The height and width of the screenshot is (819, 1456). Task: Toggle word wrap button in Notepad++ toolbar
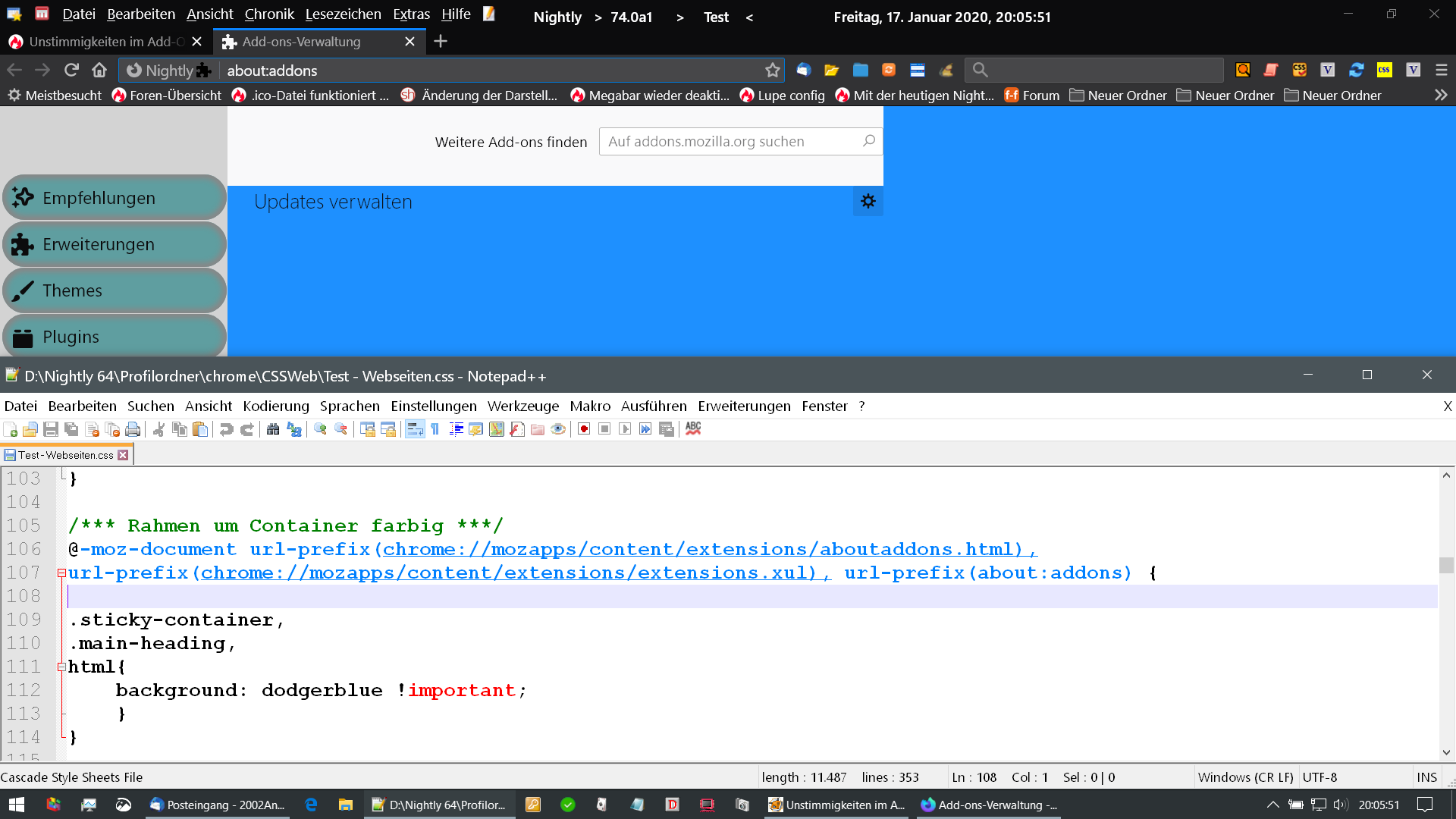coord(415,429)
